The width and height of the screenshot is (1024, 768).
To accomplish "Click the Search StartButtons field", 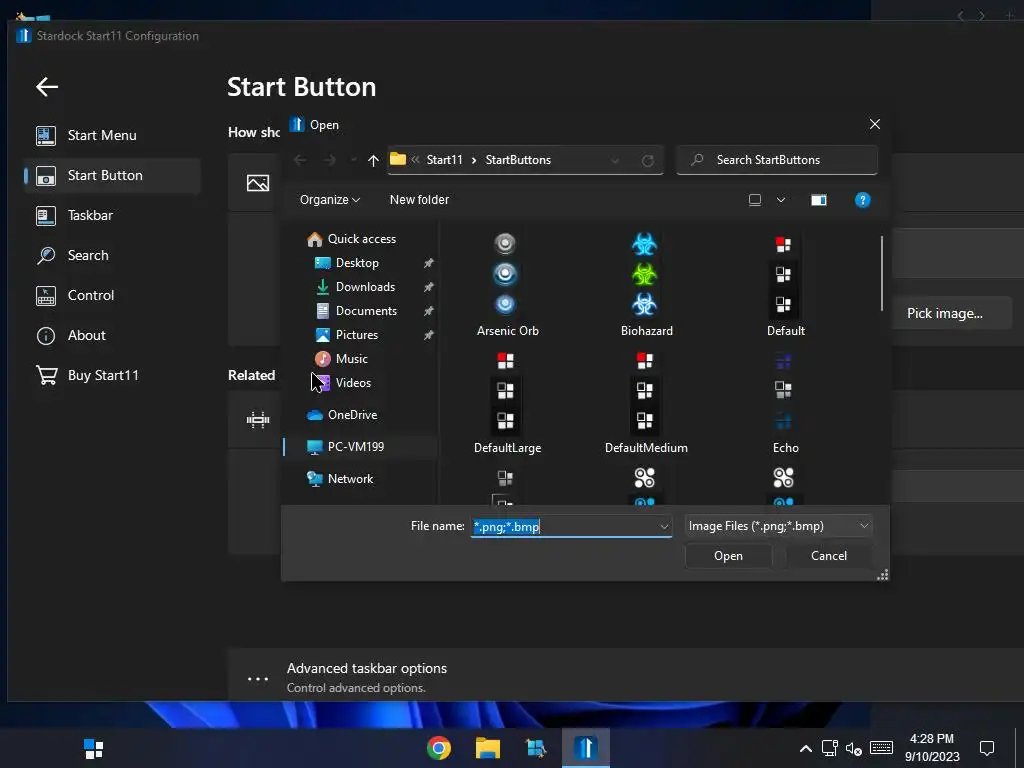I will [x=776, y=160].
